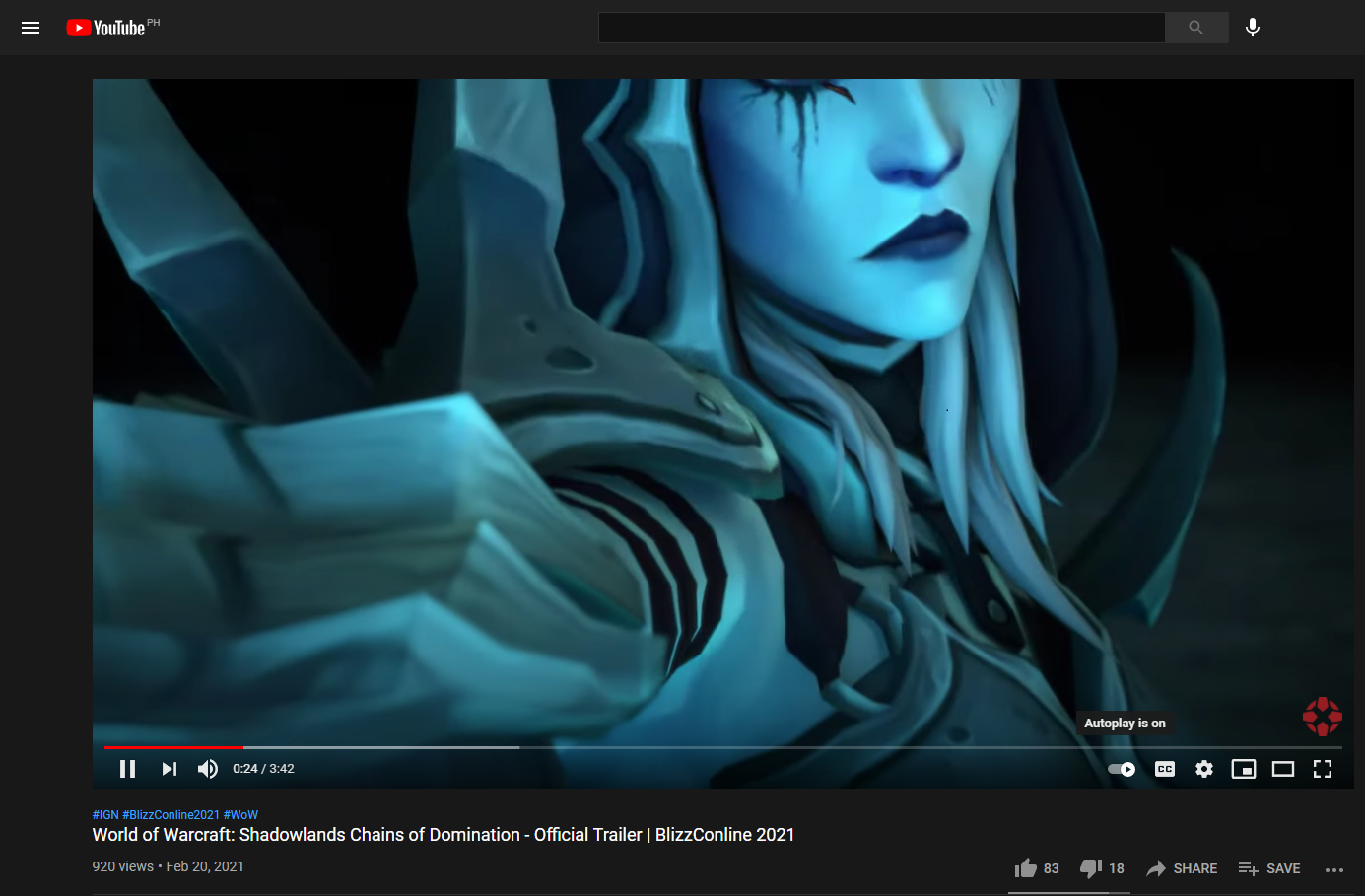Open the three-dot more actions menu

(x=1334, y=869)
